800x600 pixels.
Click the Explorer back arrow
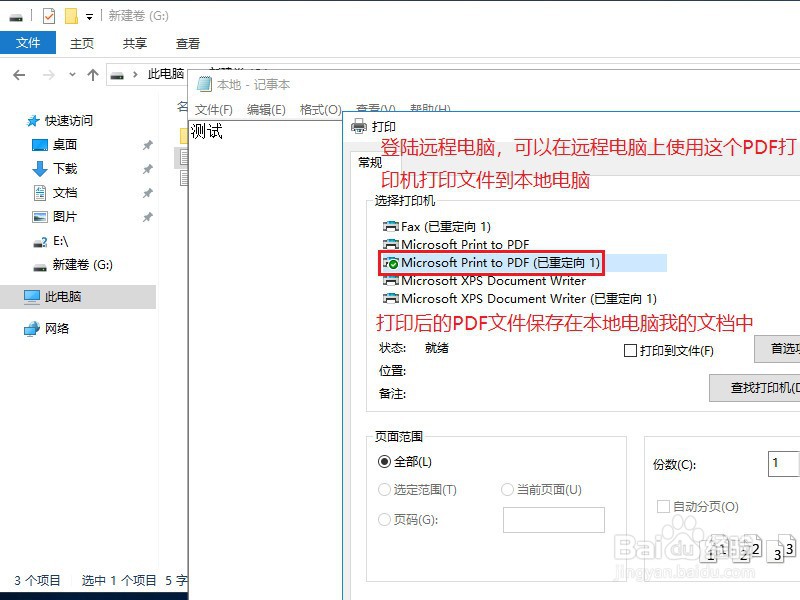[19, 75]
